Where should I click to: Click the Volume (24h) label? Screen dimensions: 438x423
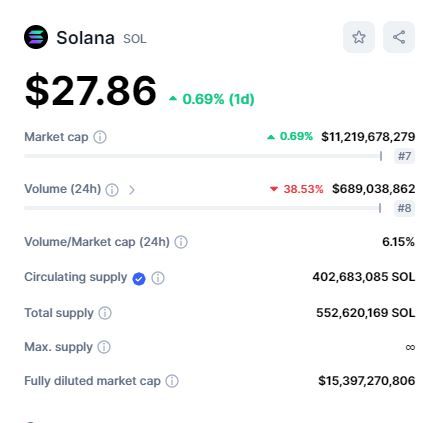(63, 189)
